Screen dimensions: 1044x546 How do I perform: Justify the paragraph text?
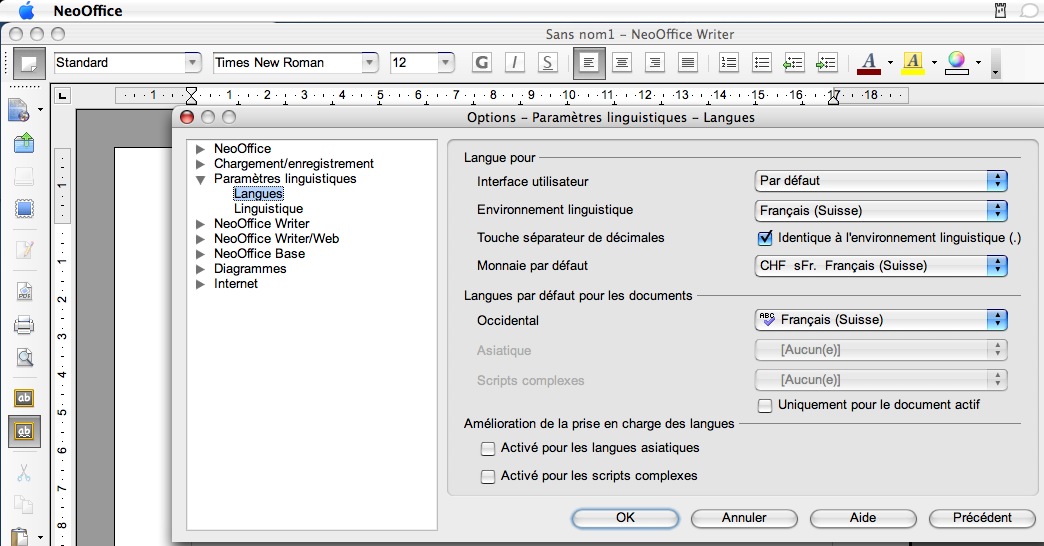click(x=688, y=63)
